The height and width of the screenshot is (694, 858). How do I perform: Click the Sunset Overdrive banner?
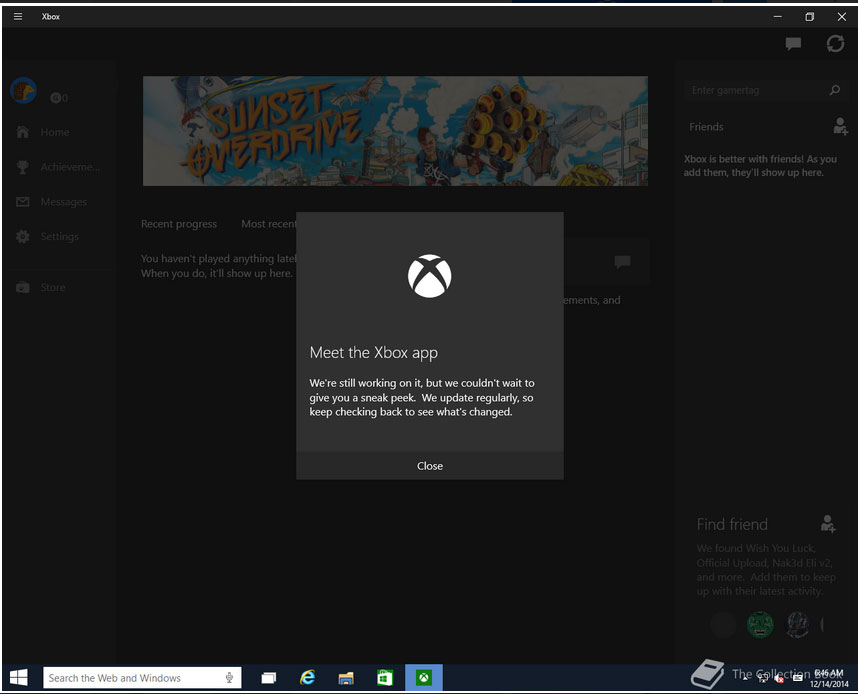[x=395, y=131]
